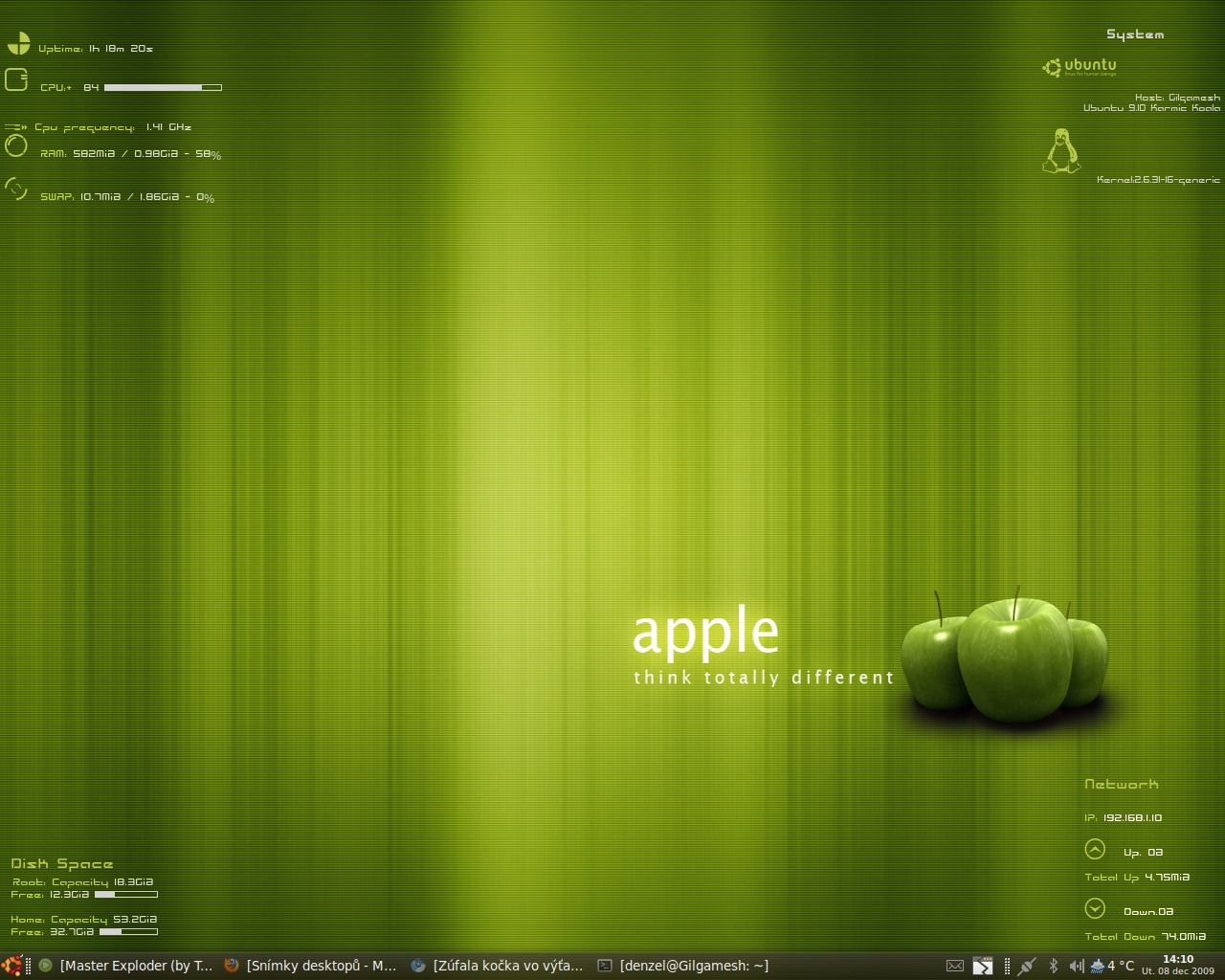The height and width of the screenshot is (980, 1225).
Task: Open the volume speaker tray icon
Action: (1076, 966)
